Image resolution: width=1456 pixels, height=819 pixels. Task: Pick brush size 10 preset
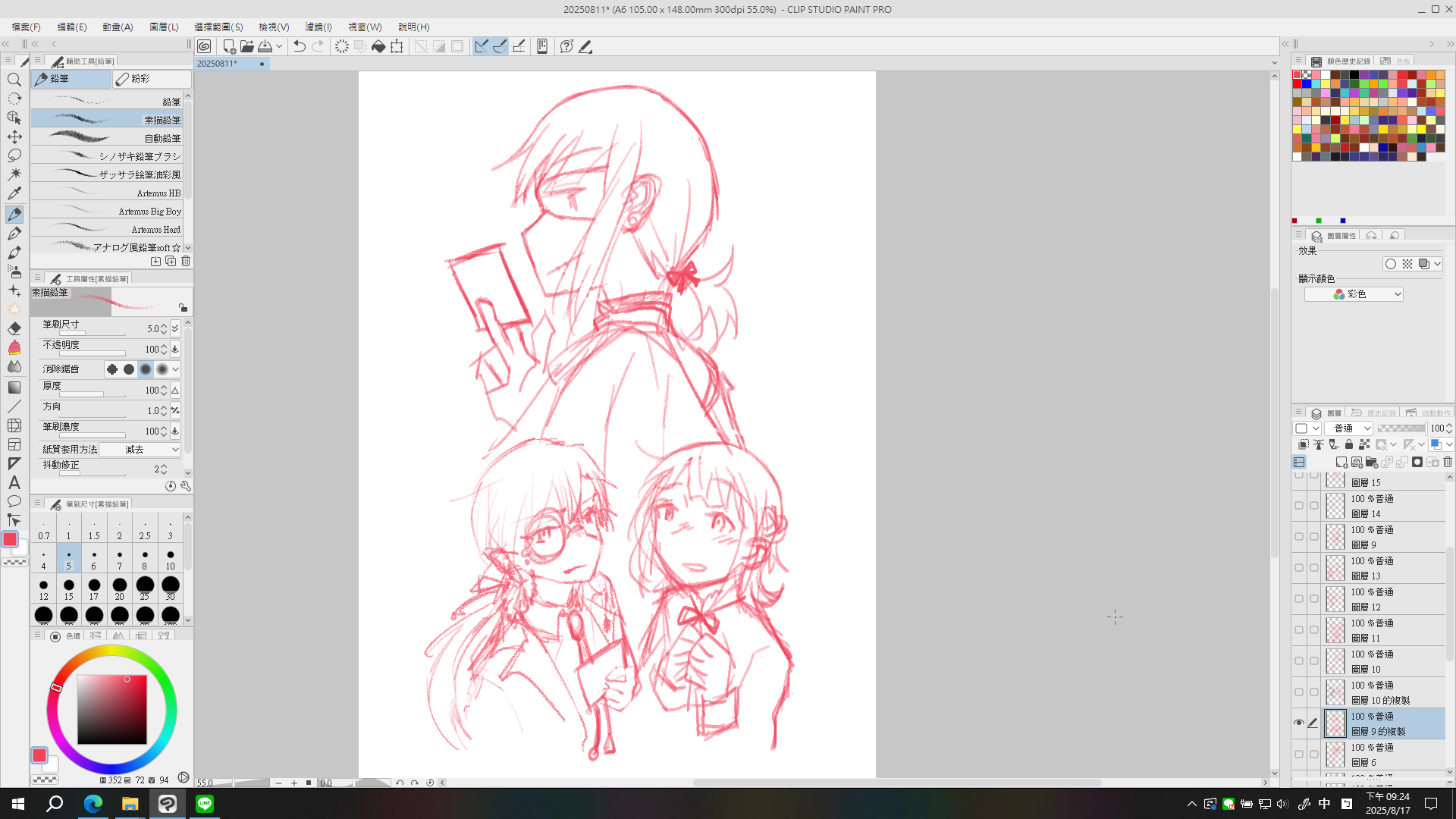tap(170, 559)
